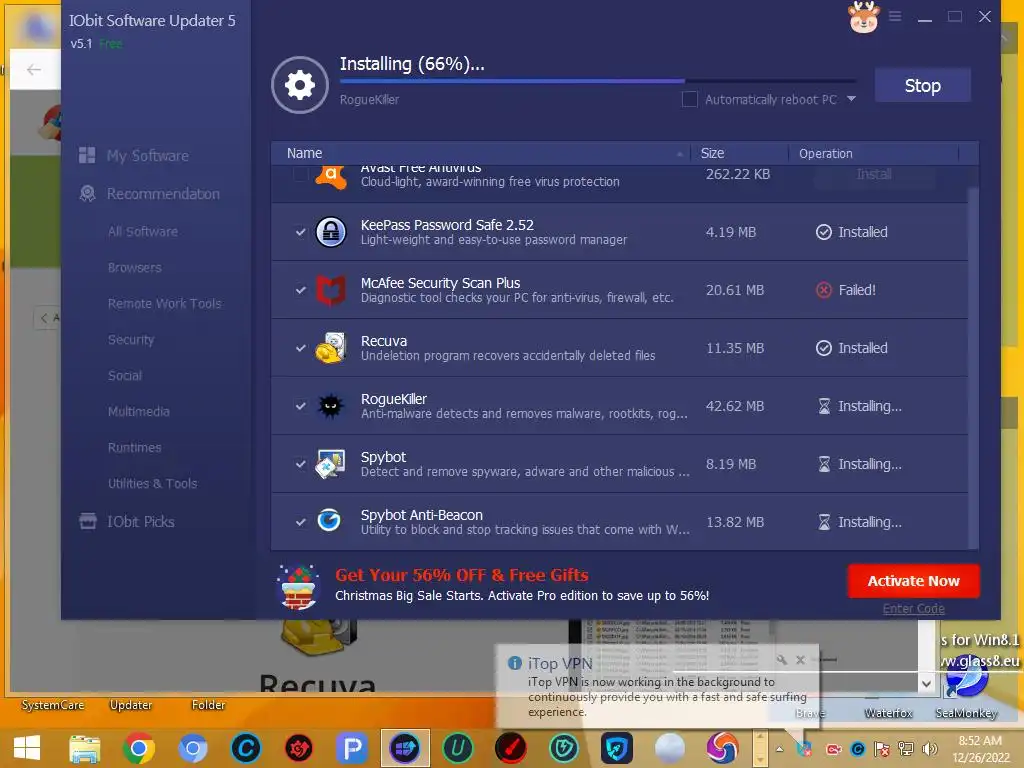Click the Spybot Anti-Beacon blue icon

click(329, 520)
